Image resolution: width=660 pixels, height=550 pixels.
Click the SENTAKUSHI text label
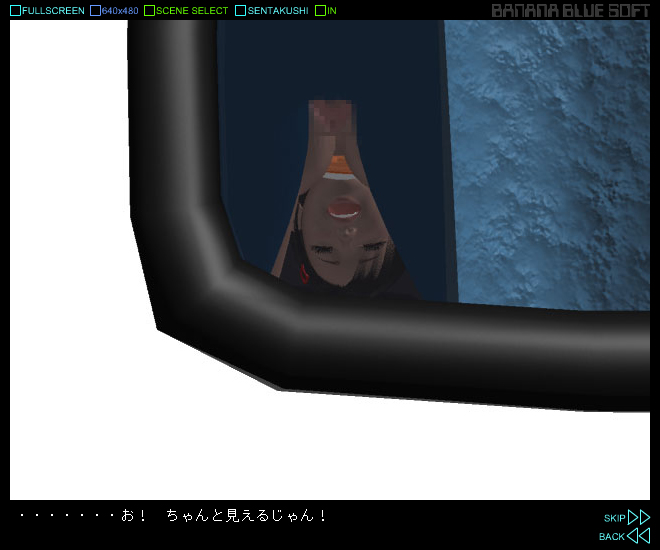click(278, 11)
